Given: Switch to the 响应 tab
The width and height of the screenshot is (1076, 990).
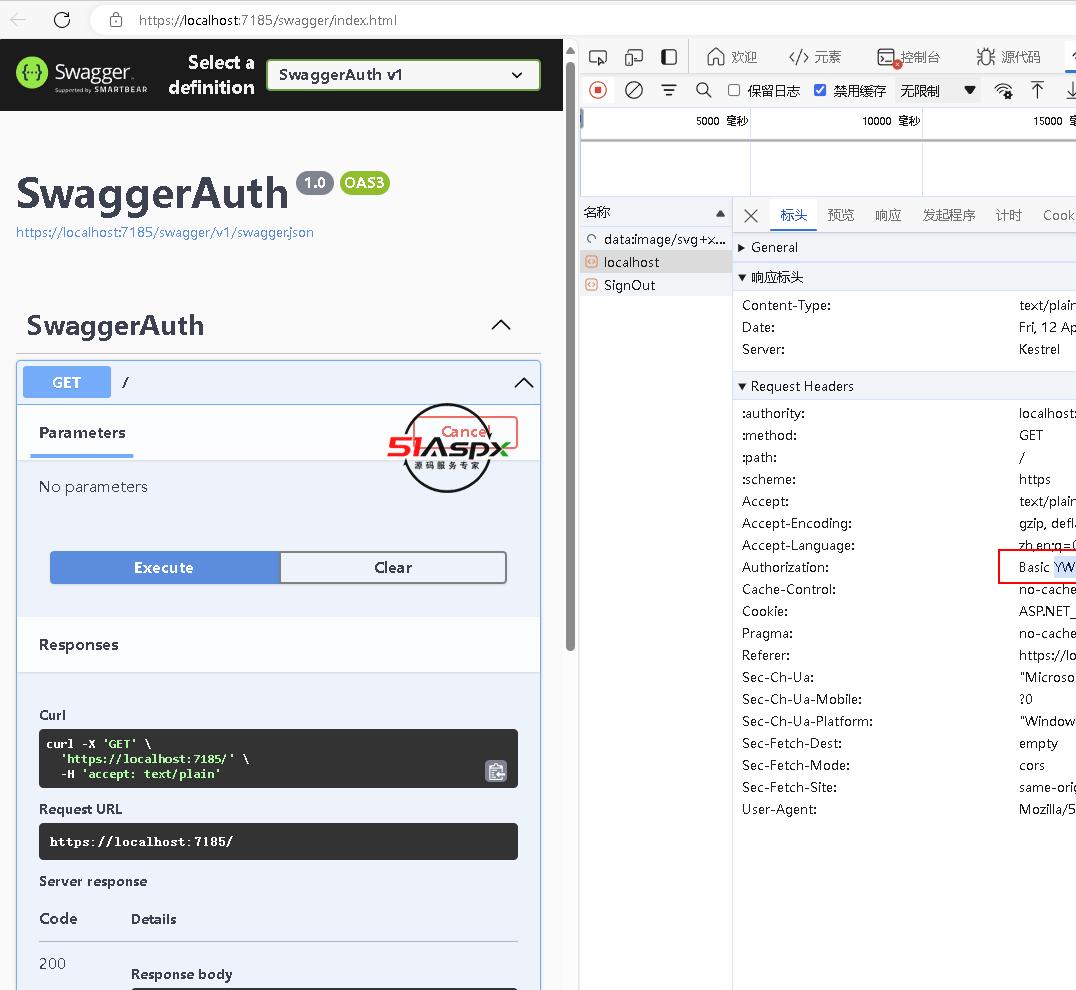Looking at the screenshot, I should pyautogui.click(x=887, y=215).
